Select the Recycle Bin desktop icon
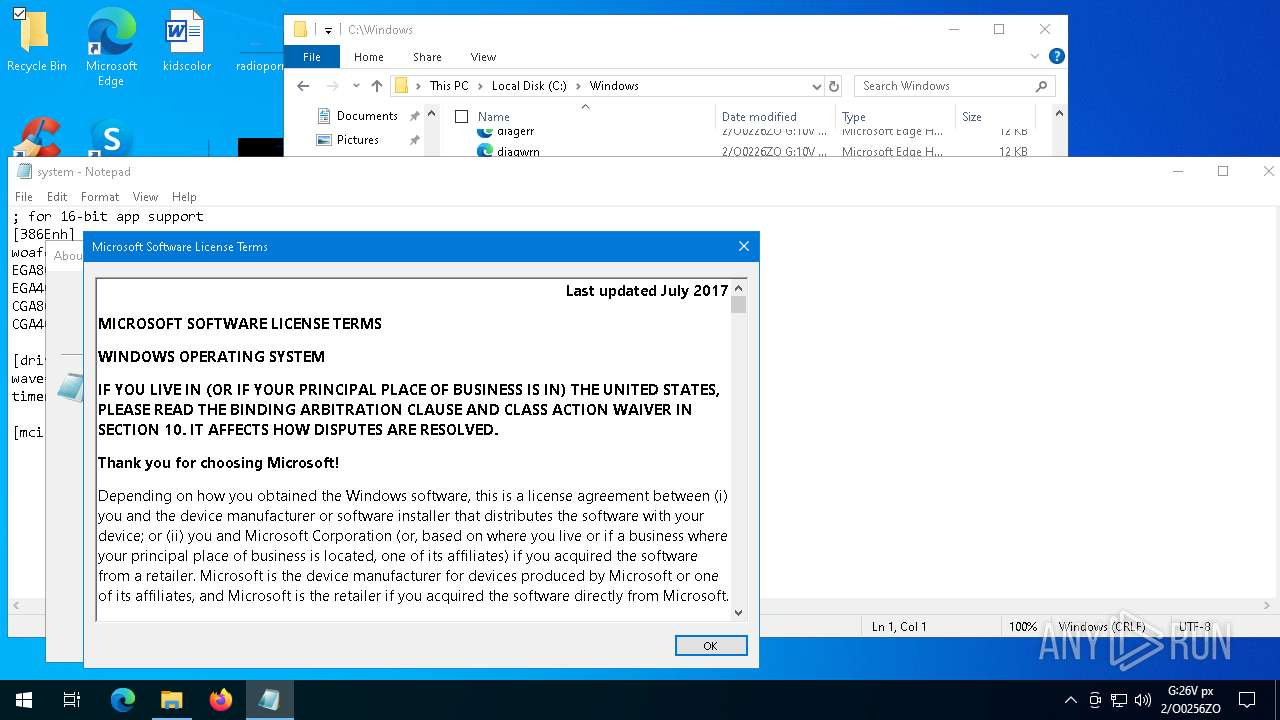 pos(37,42)
